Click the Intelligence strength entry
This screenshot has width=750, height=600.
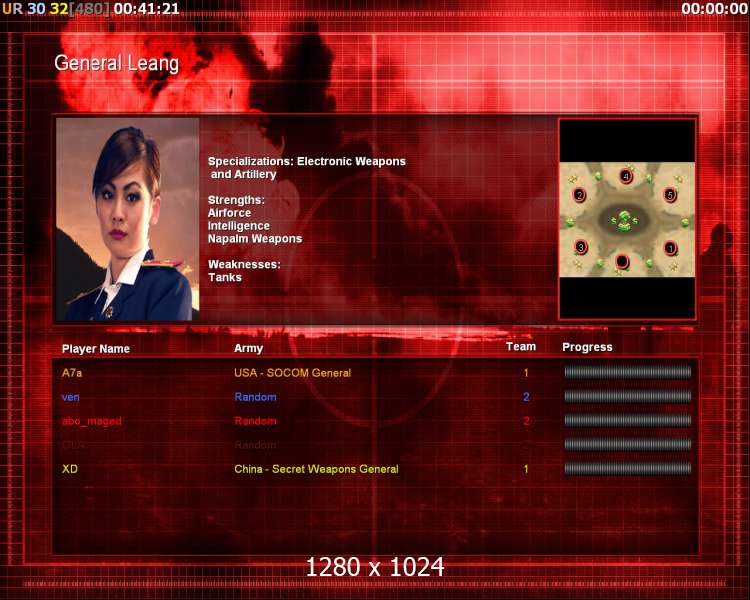point(239,226)
